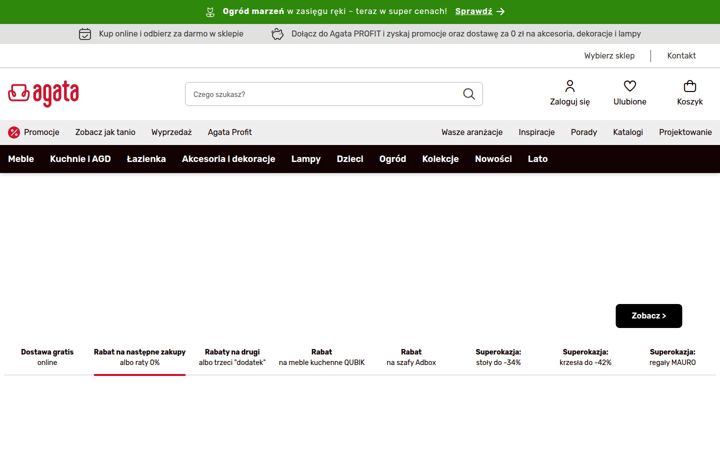Click the piggy bank Agata PROFIT icon
Screen dimensions: 720x450
(x=277, y=34)
